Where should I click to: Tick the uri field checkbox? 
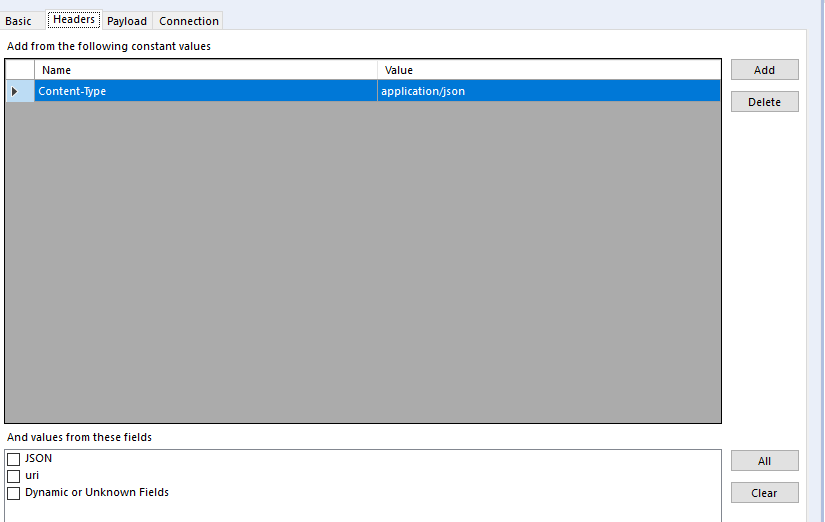coord(14,476)
